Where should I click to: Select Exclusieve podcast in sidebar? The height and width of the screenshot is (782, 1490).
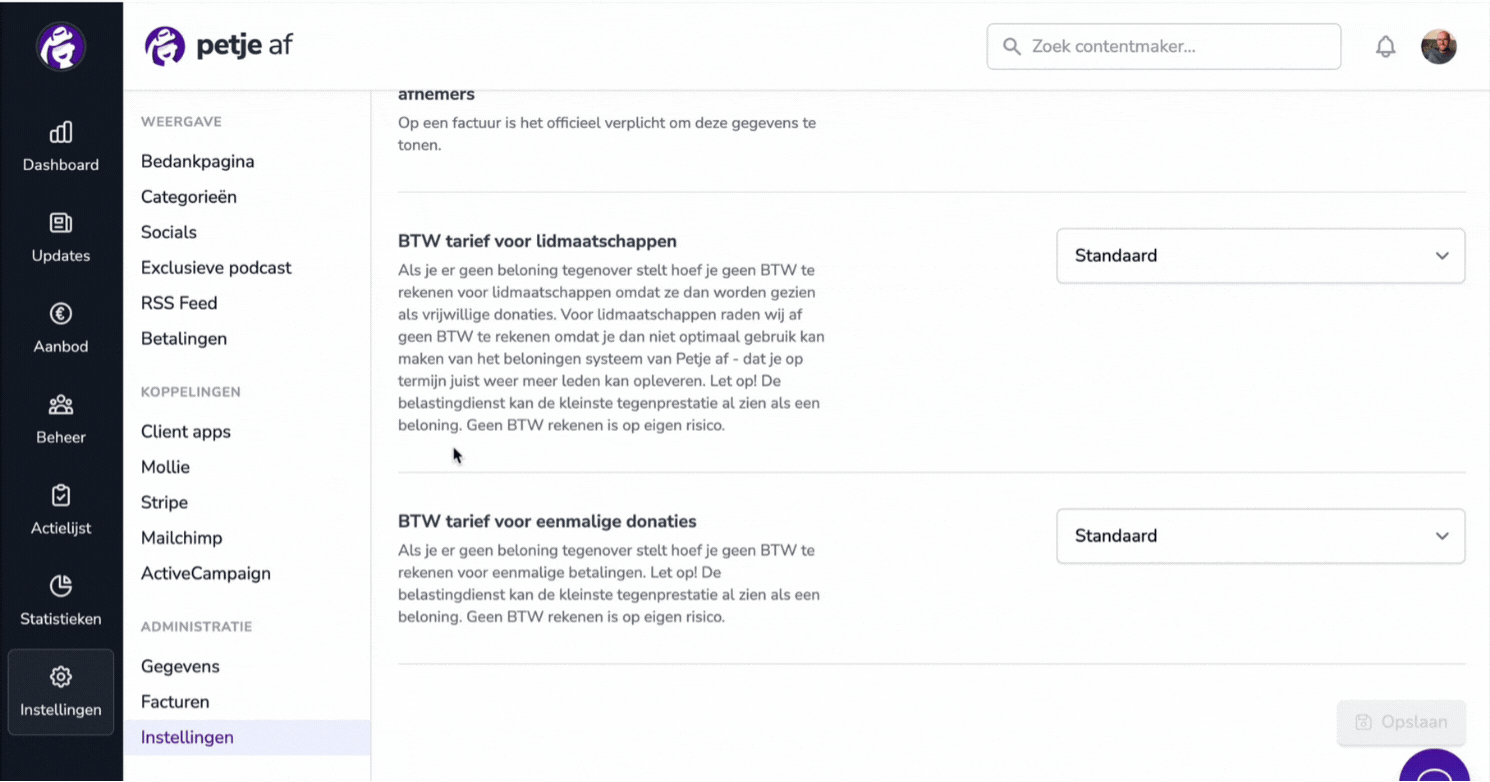pos(216,268)
